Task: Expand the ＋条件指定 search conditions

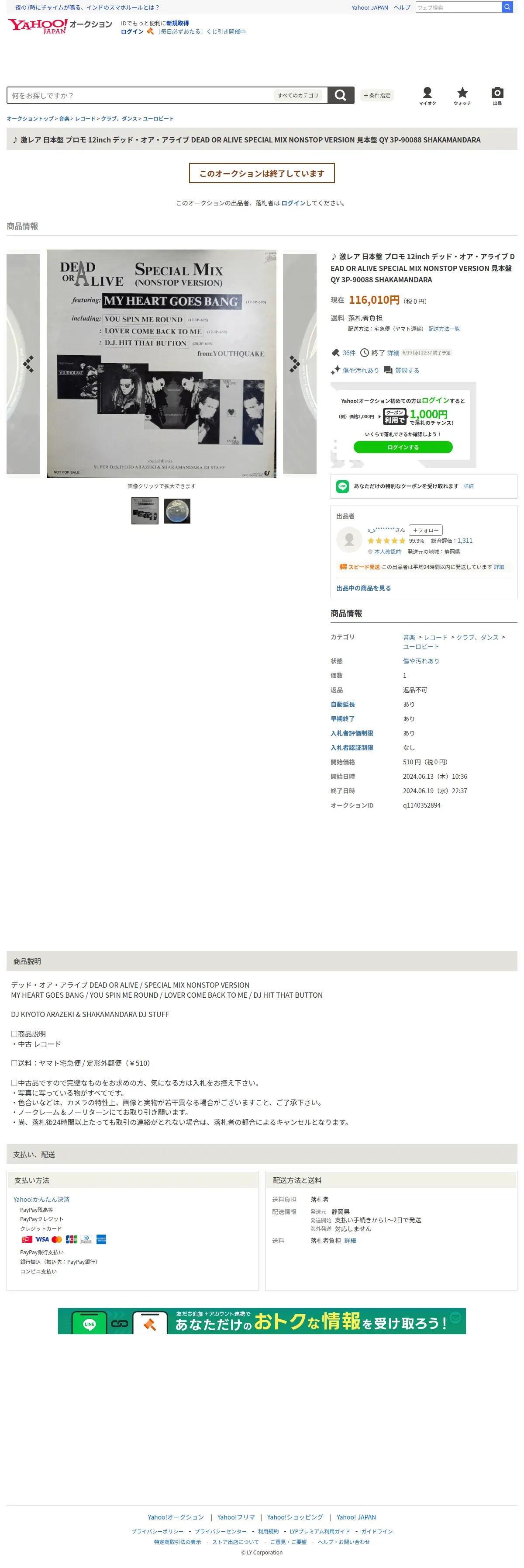Action: point(377,96)
